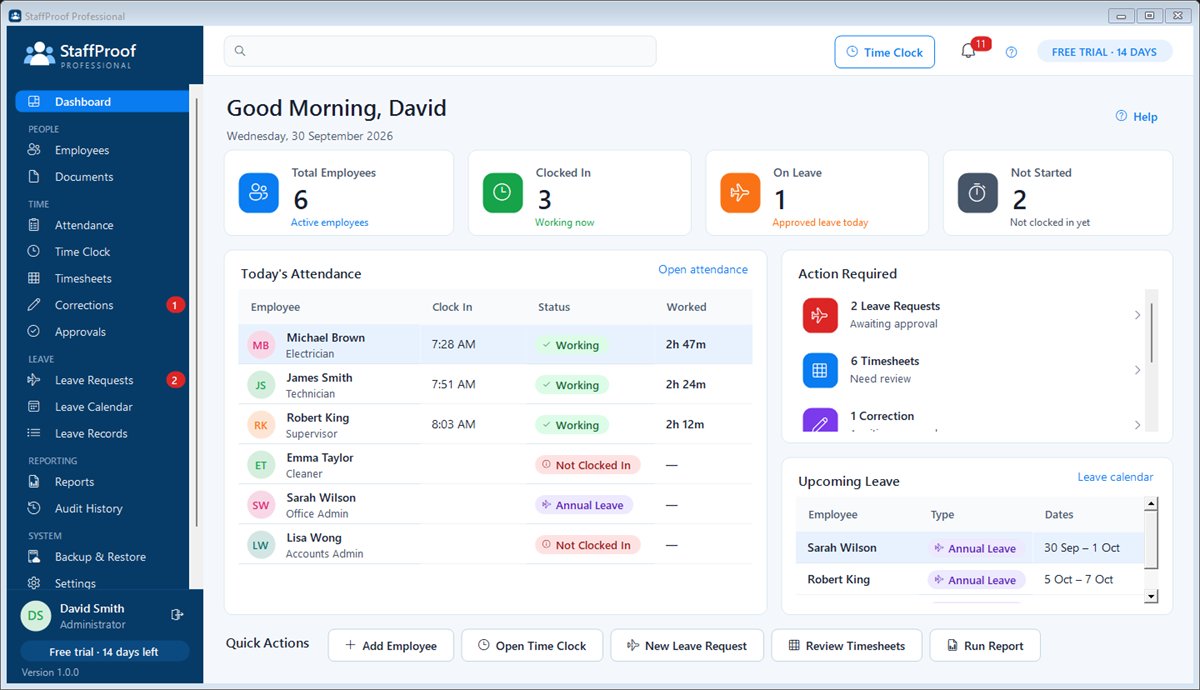Screen dimensions: 1200x690
Task: Click the help question-mark icon in top bar
Action: (1011, 52)
